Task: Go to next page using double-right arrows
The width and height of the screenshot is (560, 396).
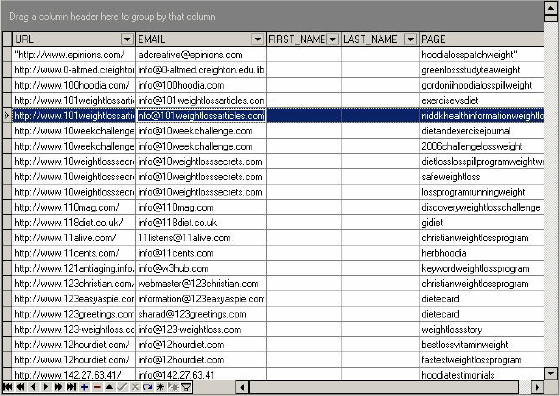Action: point(59,387)
